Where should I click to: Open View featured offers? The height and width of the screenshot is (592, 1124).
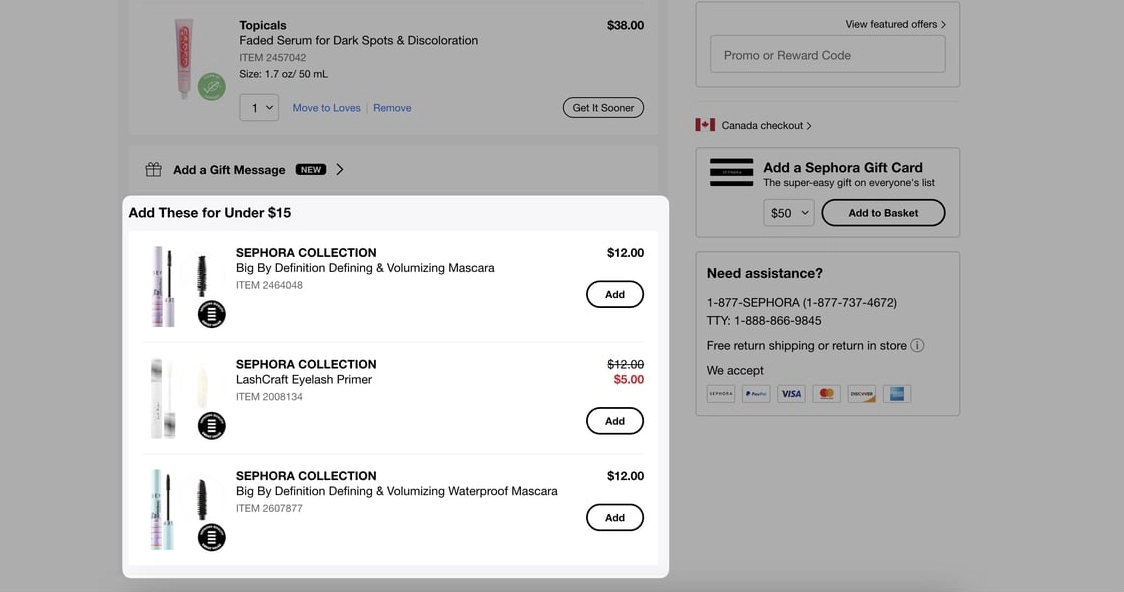895,24
